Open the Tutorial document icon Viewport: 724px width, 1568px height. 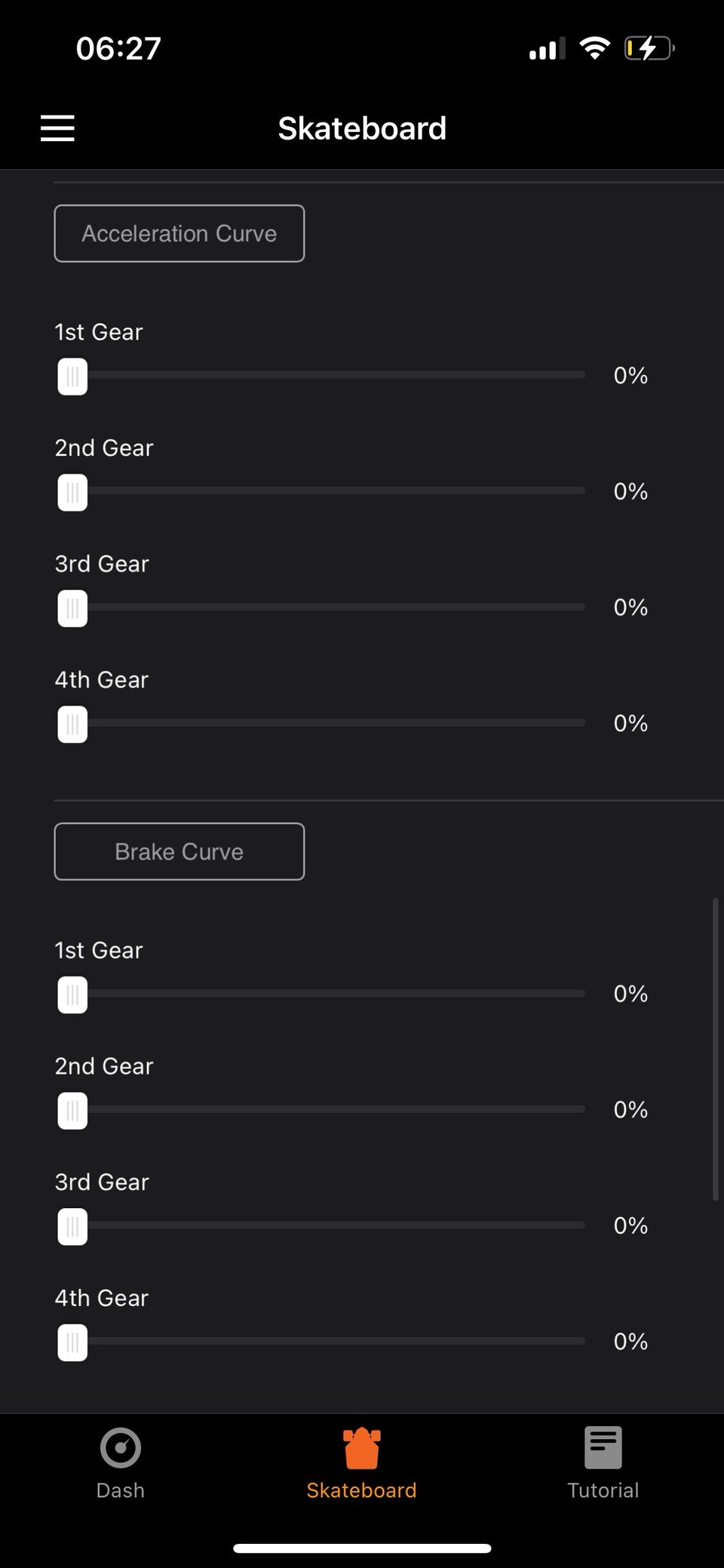[603, 1447]
